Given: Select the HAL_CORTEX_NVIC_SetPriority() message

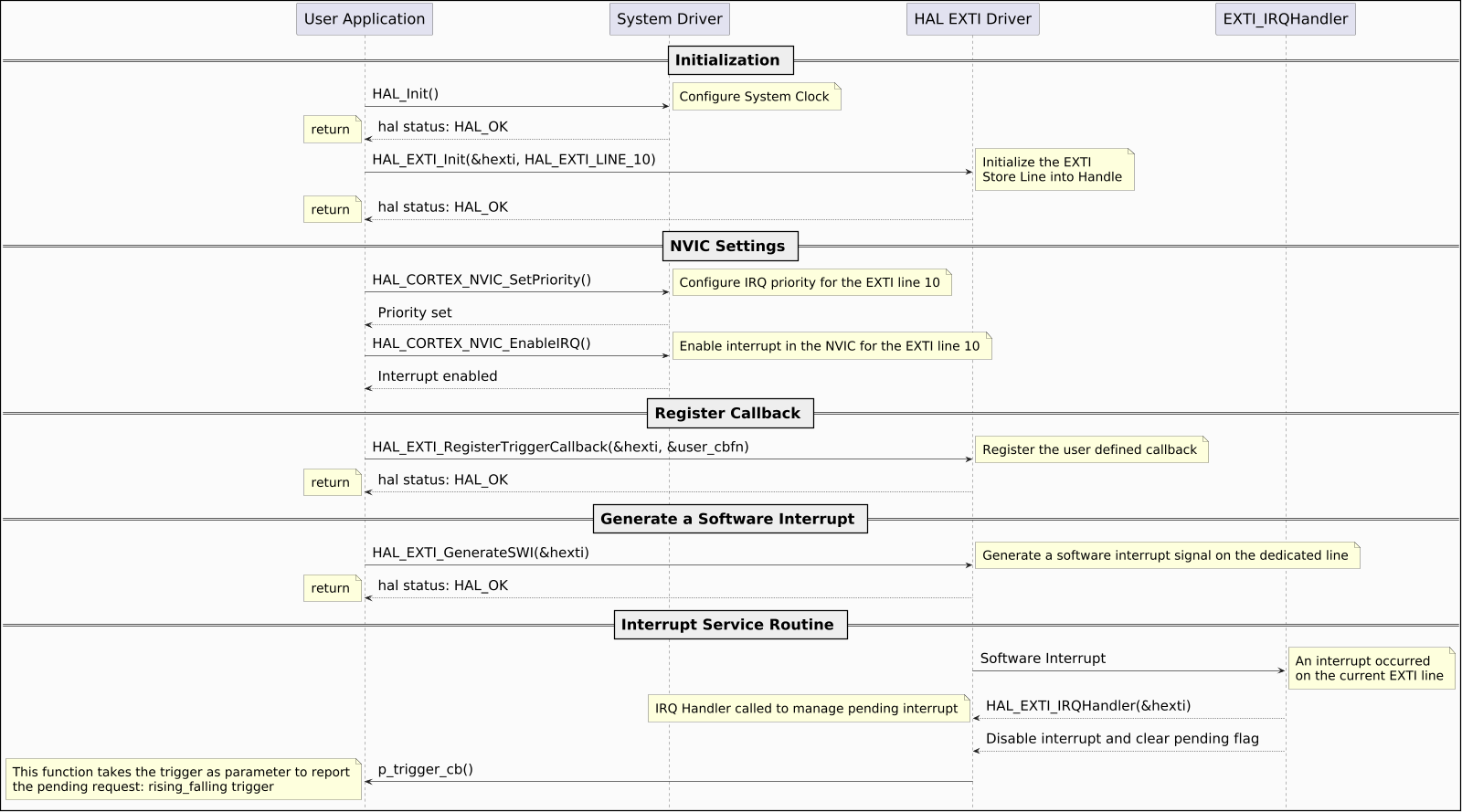Looking at the screenshot, I should 482,280.
